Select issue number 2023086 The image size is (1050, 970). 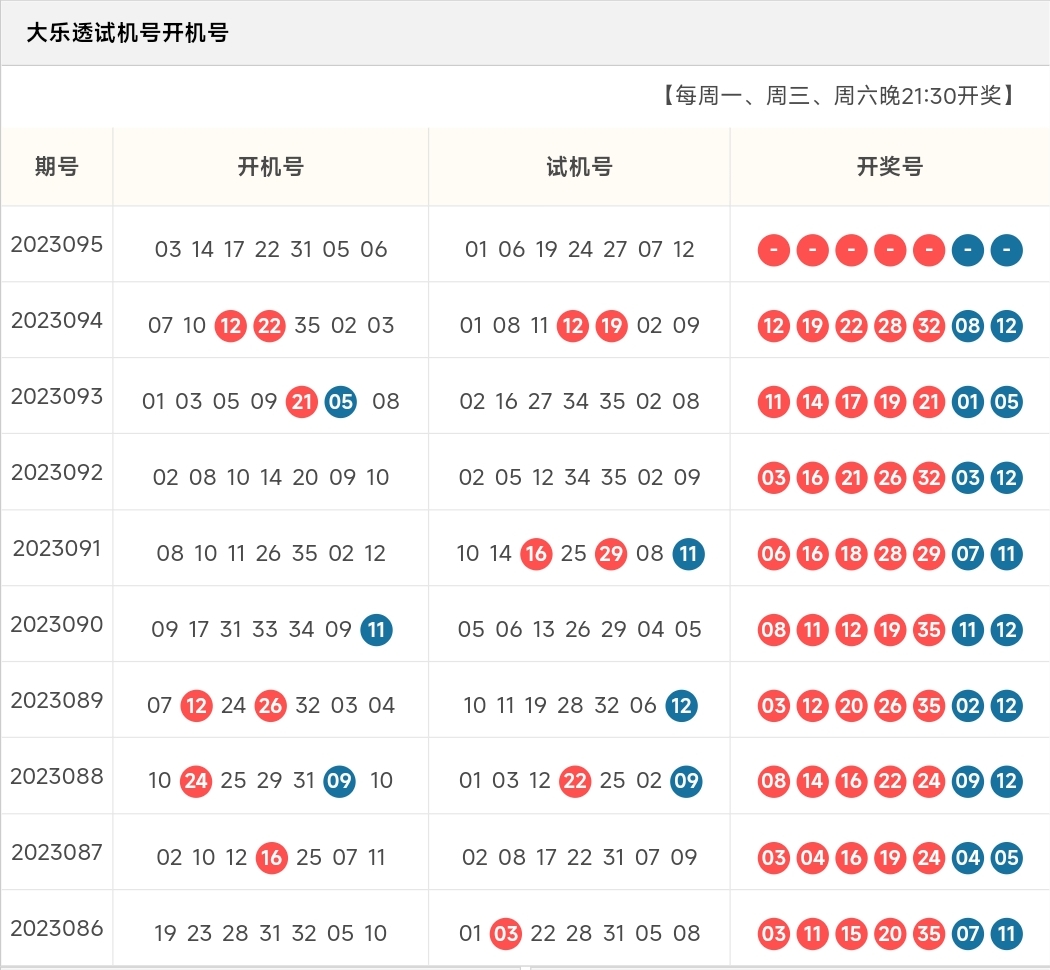click(57, 928)
